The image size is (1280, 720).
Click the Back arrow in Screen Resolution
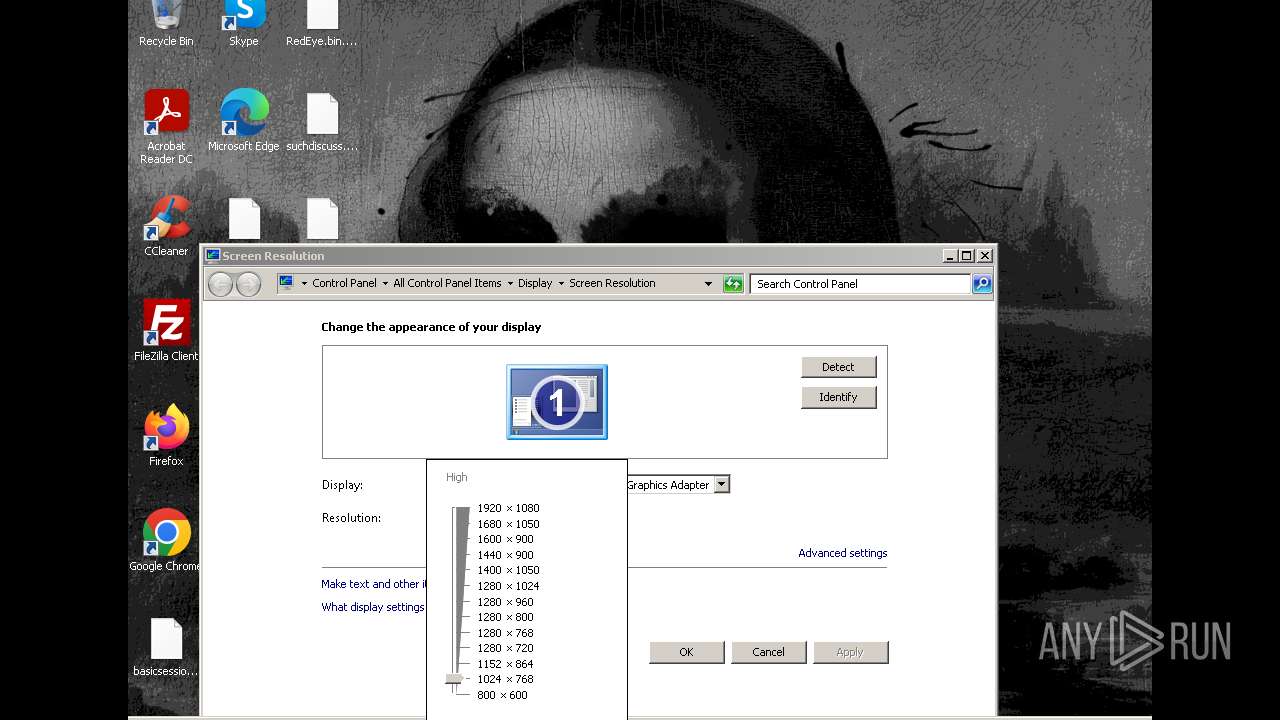pos(221,284)
